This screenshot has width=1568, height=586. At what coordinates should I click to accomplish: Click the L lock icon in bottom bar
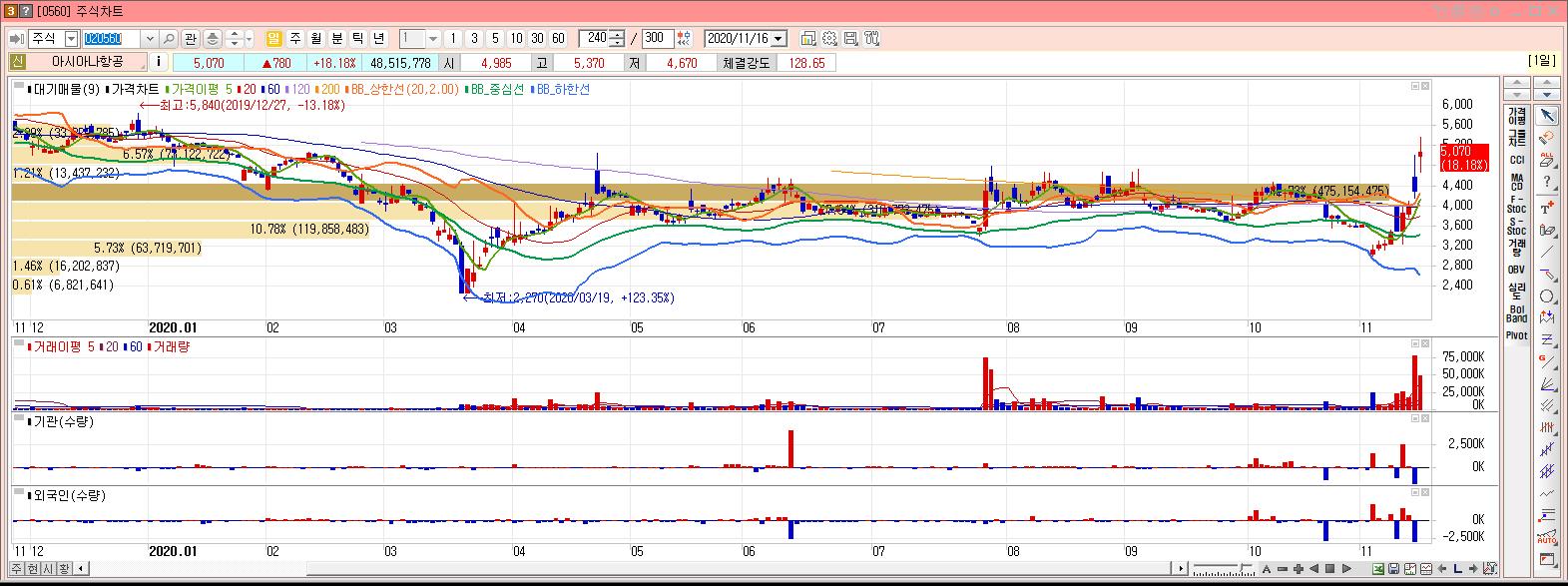click(1457, 569)
